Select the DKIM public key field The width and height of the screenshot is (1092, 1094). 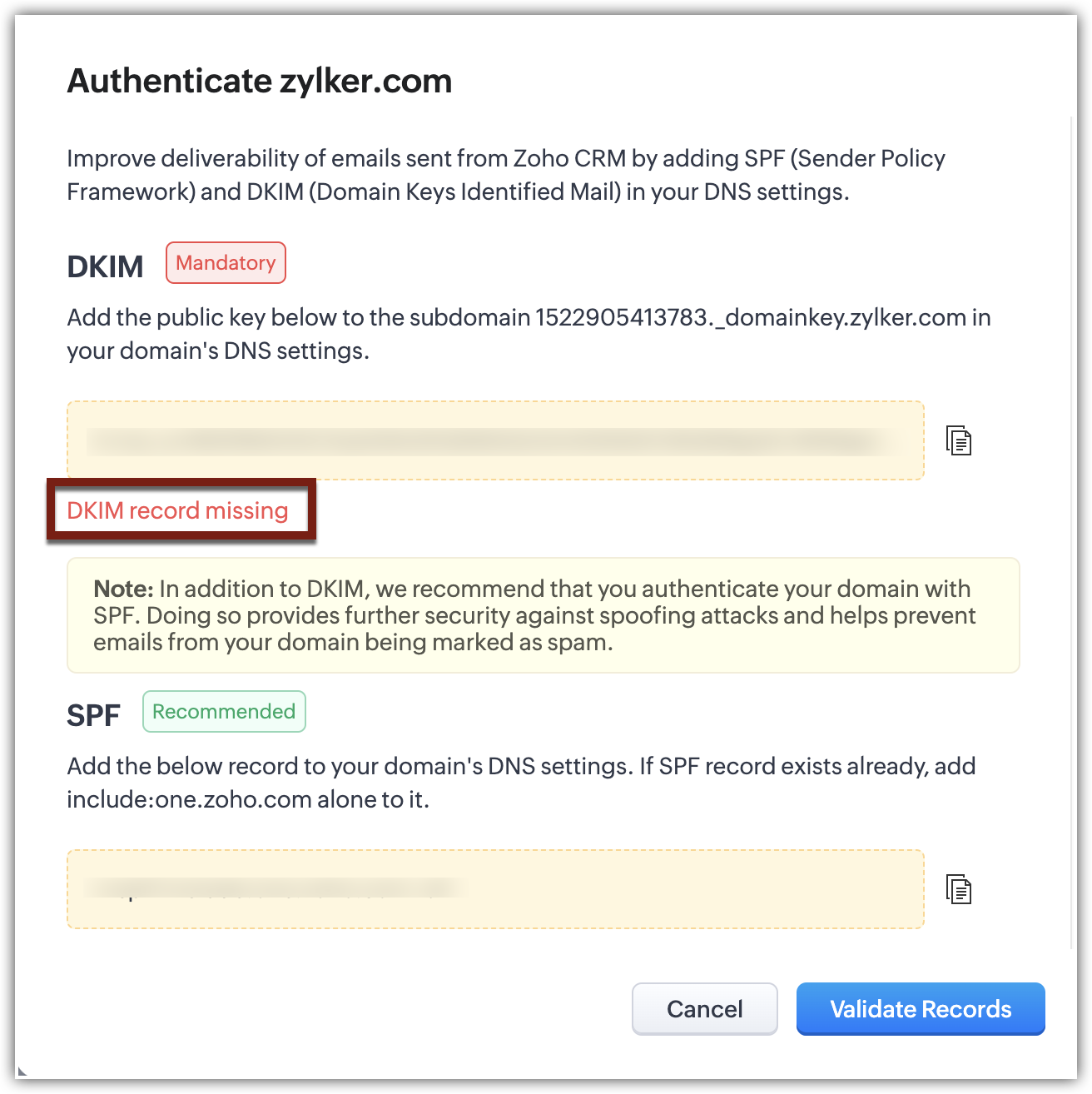coord(495,440)
